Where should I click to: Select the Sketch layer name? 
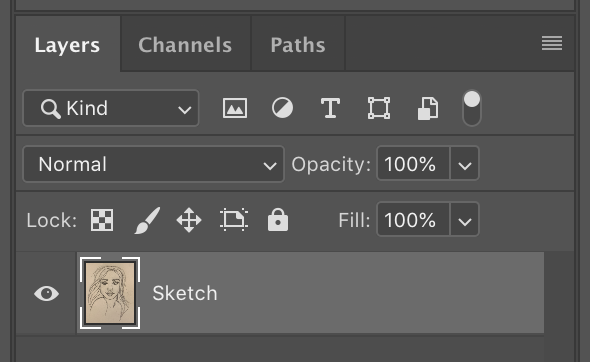[185, 293]
